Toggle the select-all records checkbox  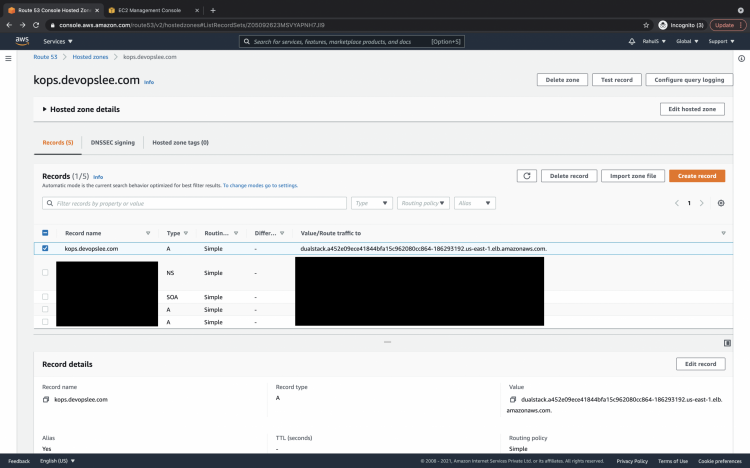pyautogui.click(x=45, y=233)
